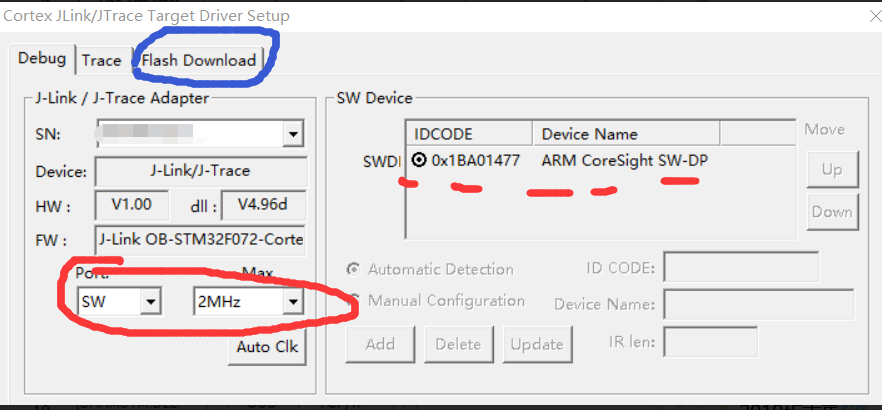Click the Delete device button
This screenshot has height=410, width=882.
tap(459, 344)
